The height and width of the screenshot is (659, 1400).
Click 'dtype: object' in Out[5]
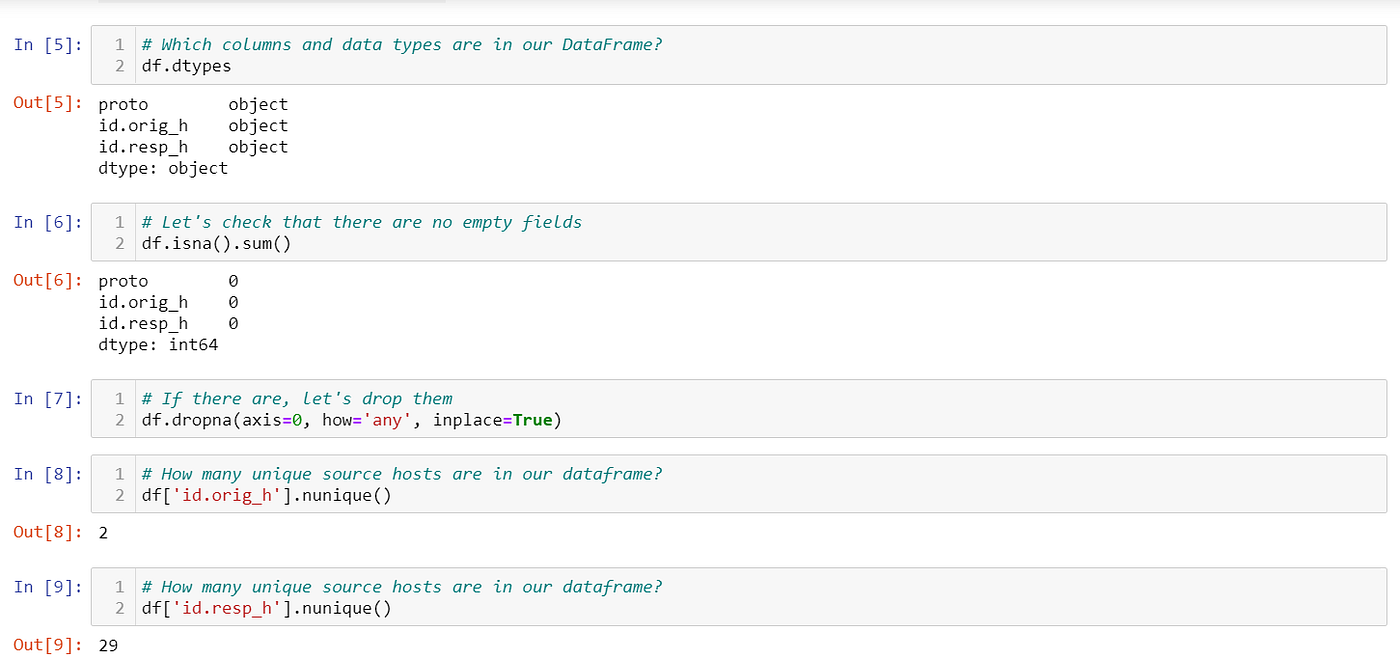point(163,168)
